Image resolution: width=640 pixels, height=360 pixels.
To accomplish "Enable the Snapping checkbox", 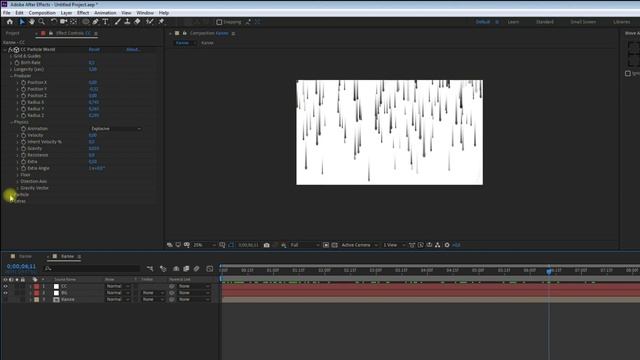I will [x=219, y=22].
